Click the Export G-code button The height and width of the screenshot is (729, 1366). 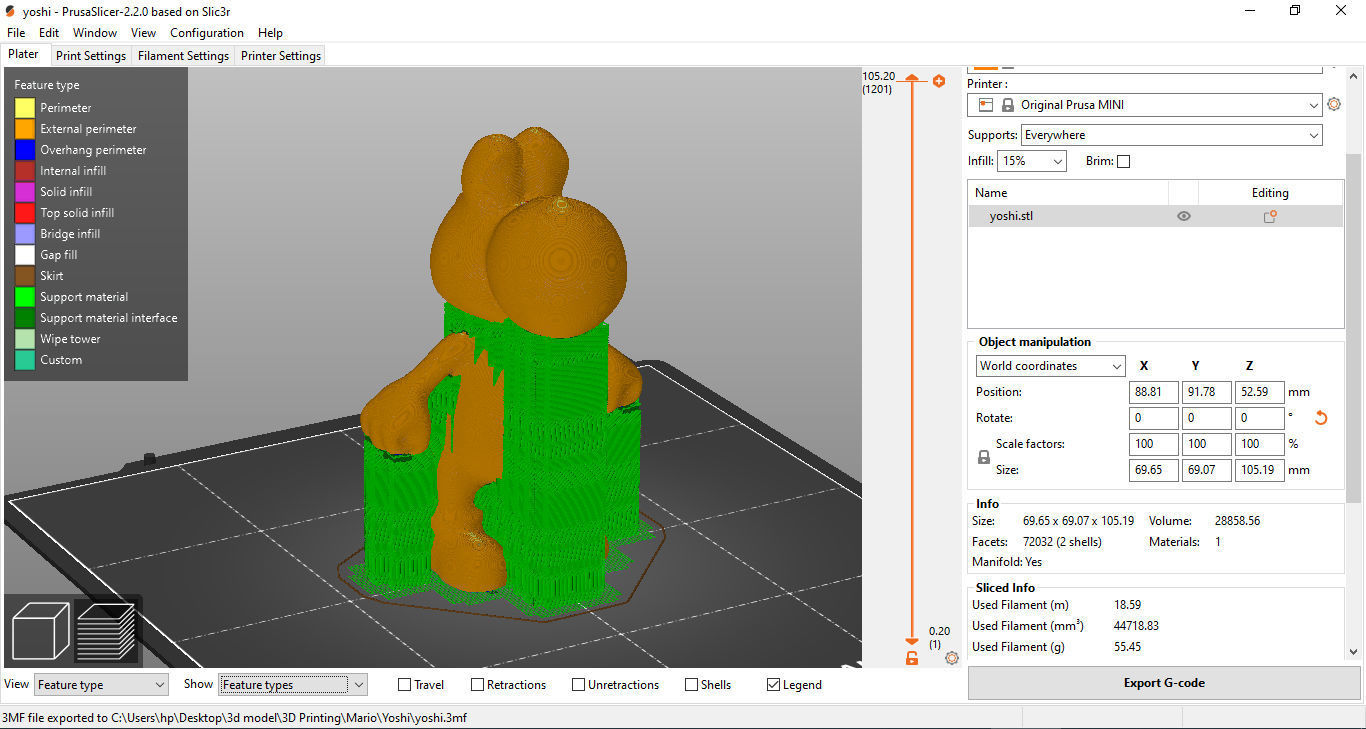pyautogui.click(x=1164, y=683)
